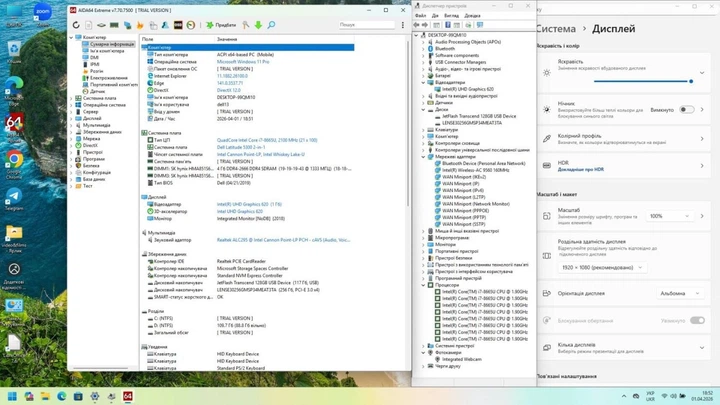
Task: Select Сумарна інформація in AIDA64 tree
Action: (112, 44)
